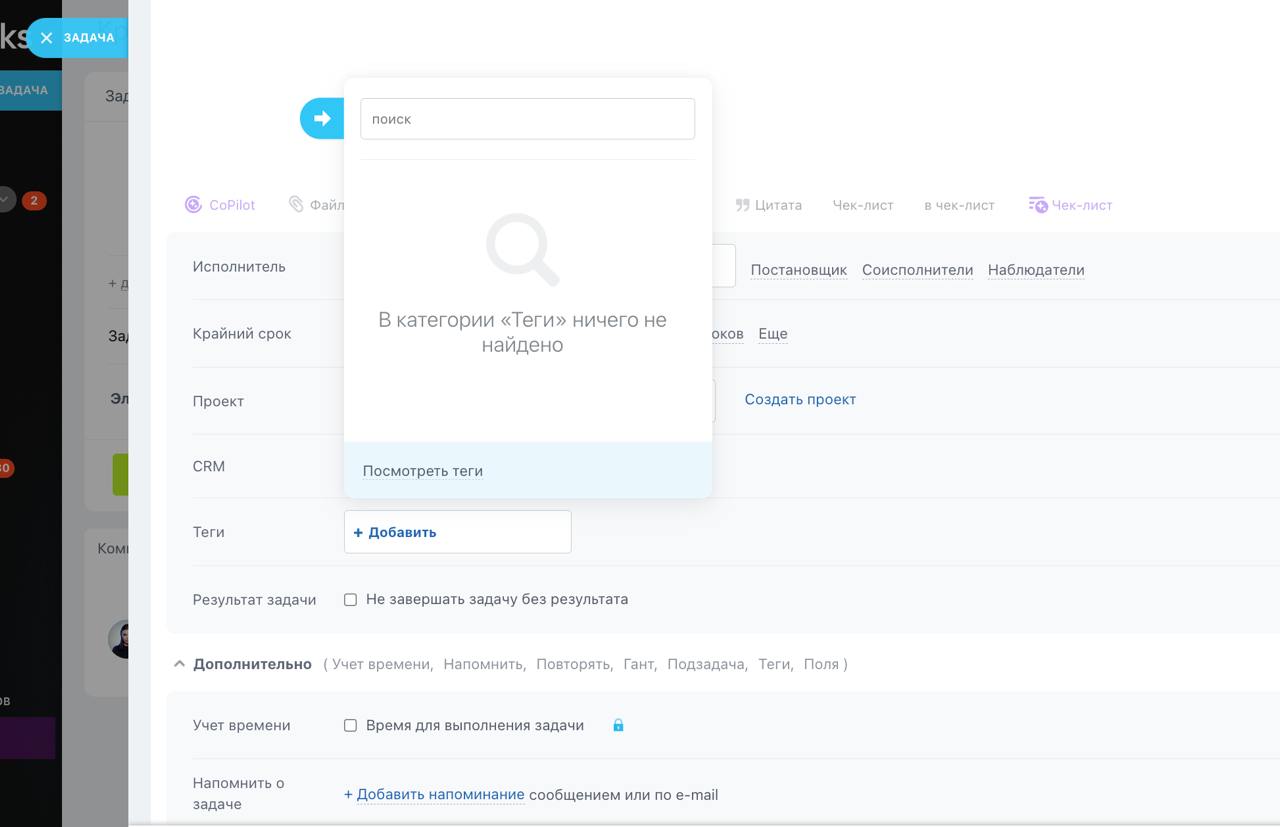This screenshot has height=827, width=1280.
Task: Click the Исполнитель field label
Action: (x=239, y=267)
